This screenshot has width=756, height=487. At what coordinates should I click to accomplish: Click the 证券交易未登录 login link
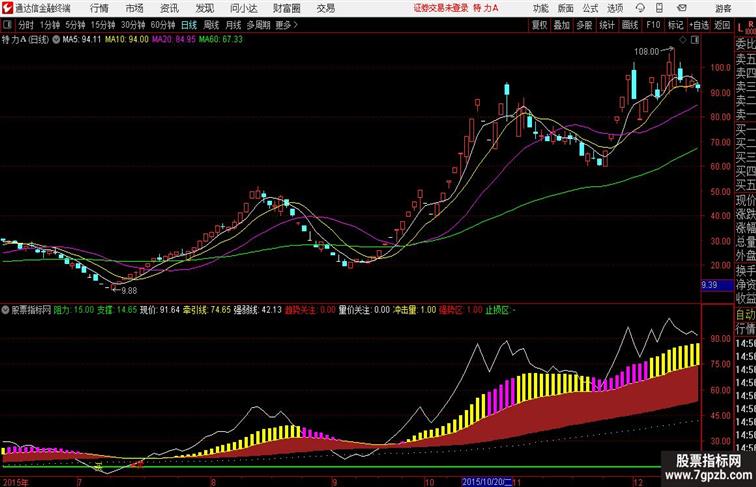(441, 8)
